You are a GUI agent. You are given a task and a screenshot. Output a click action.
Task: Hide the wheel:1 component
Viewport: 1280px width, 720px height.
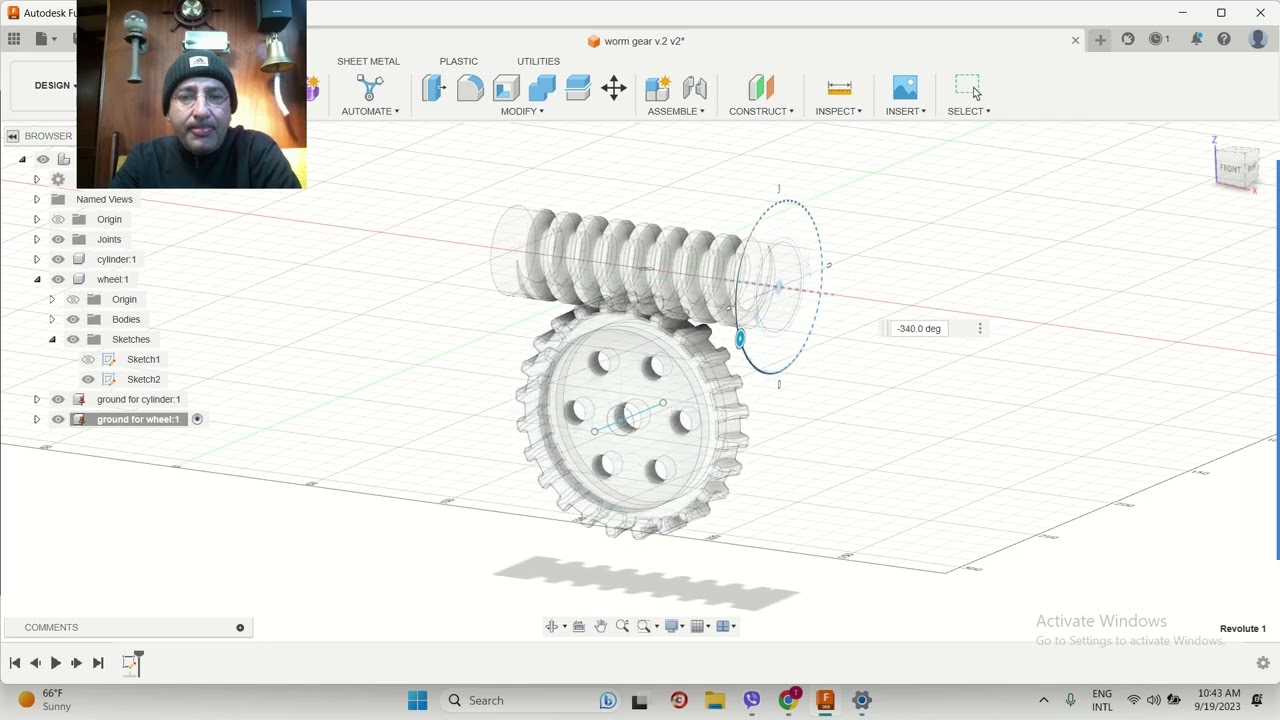click(x=58, y=279)
